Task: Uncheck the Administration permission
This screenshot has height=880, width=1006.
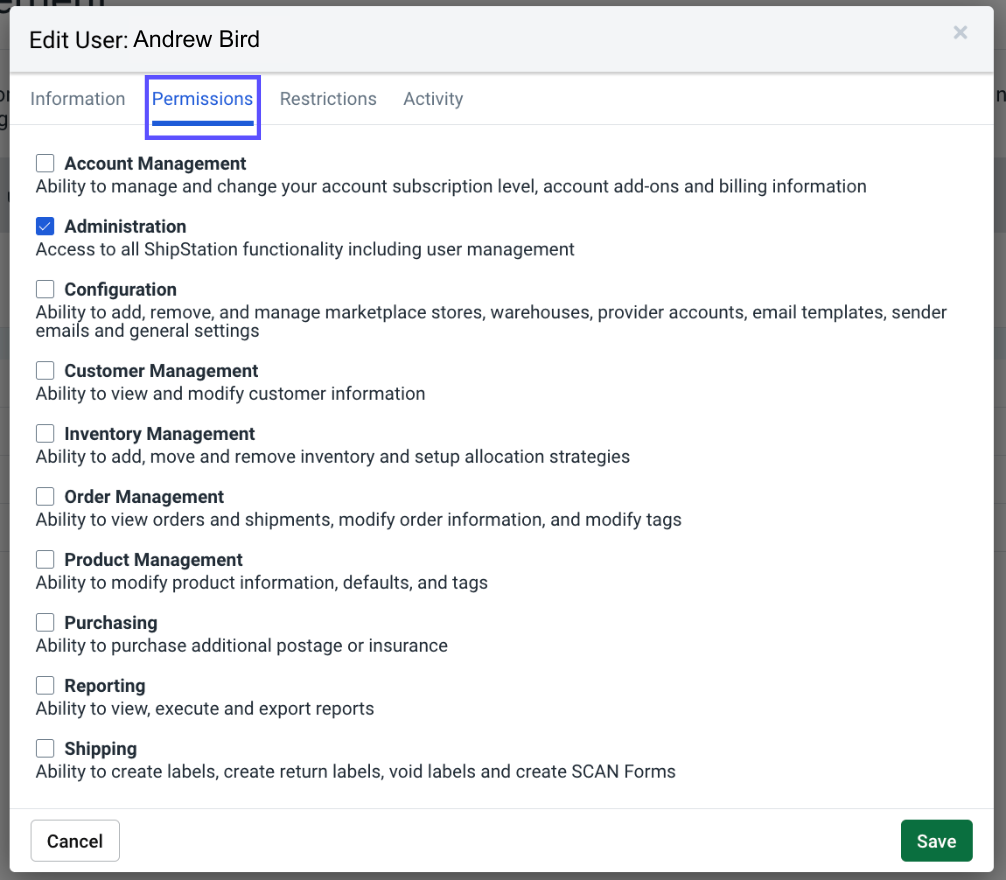Action: [x=45, y=226]
